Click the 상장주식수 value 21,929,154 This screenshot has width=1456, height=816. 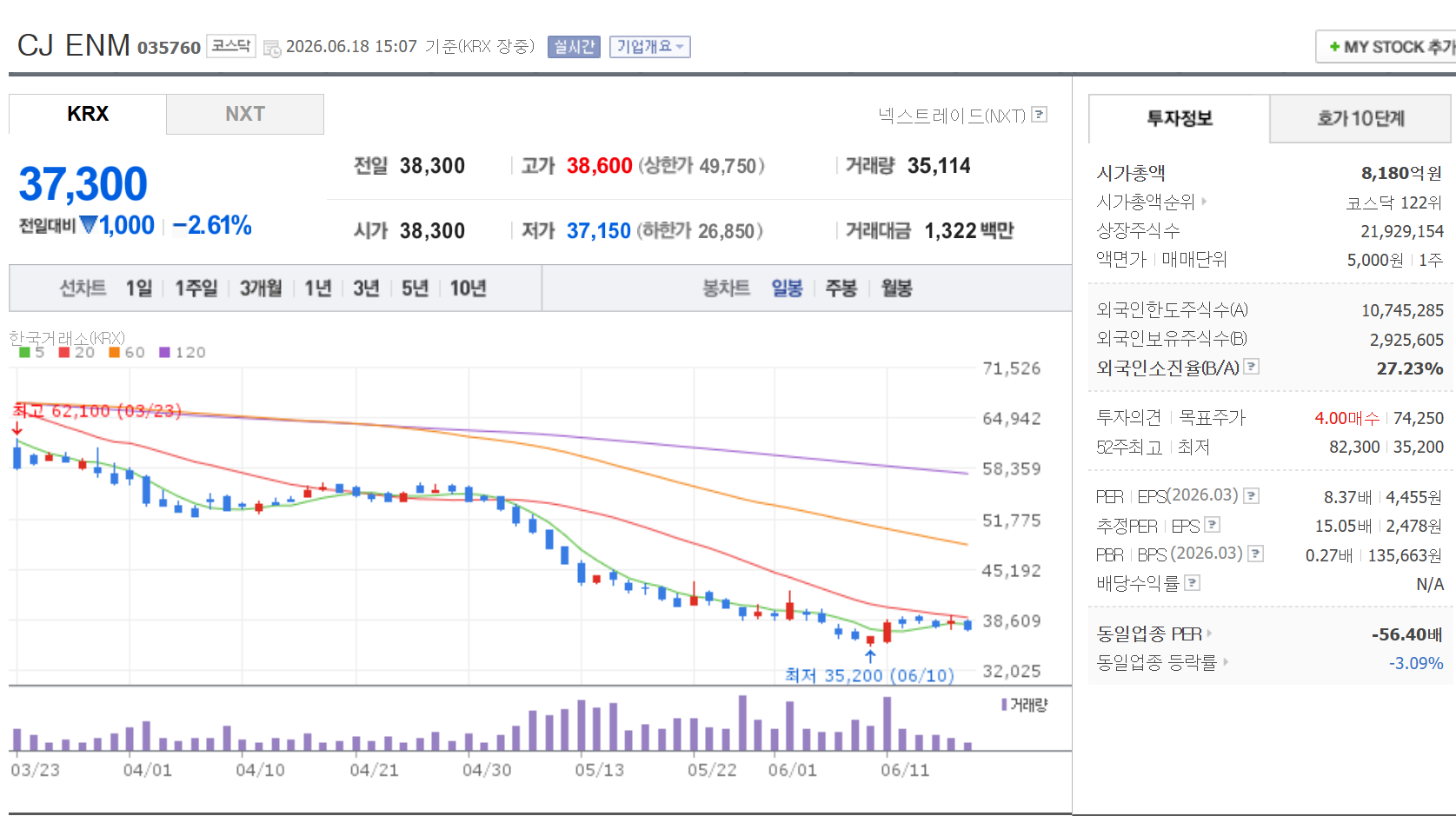(1402, 231)
